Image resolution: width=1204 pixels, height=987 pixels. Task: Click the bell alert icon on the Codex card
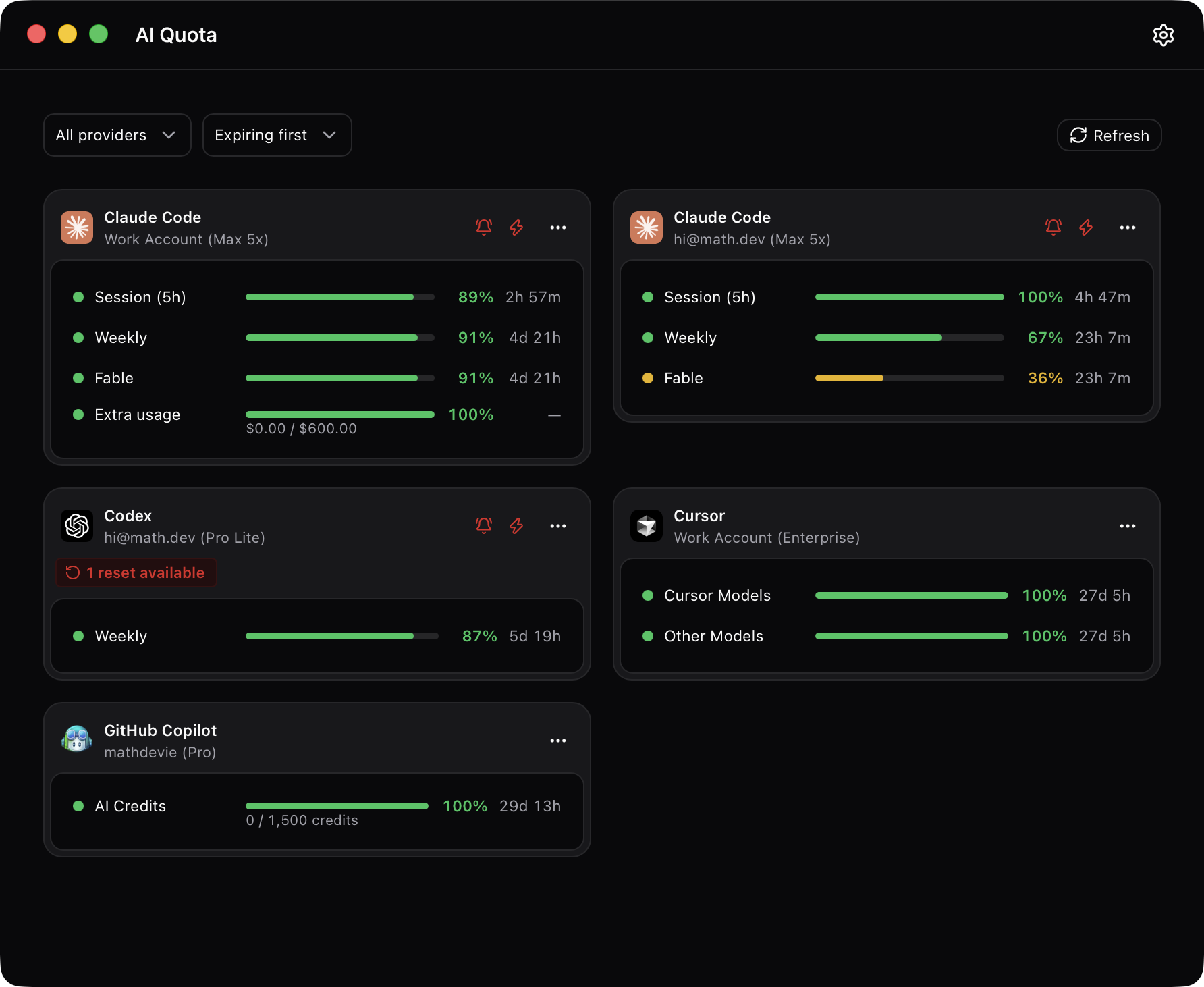click(484, 526)
